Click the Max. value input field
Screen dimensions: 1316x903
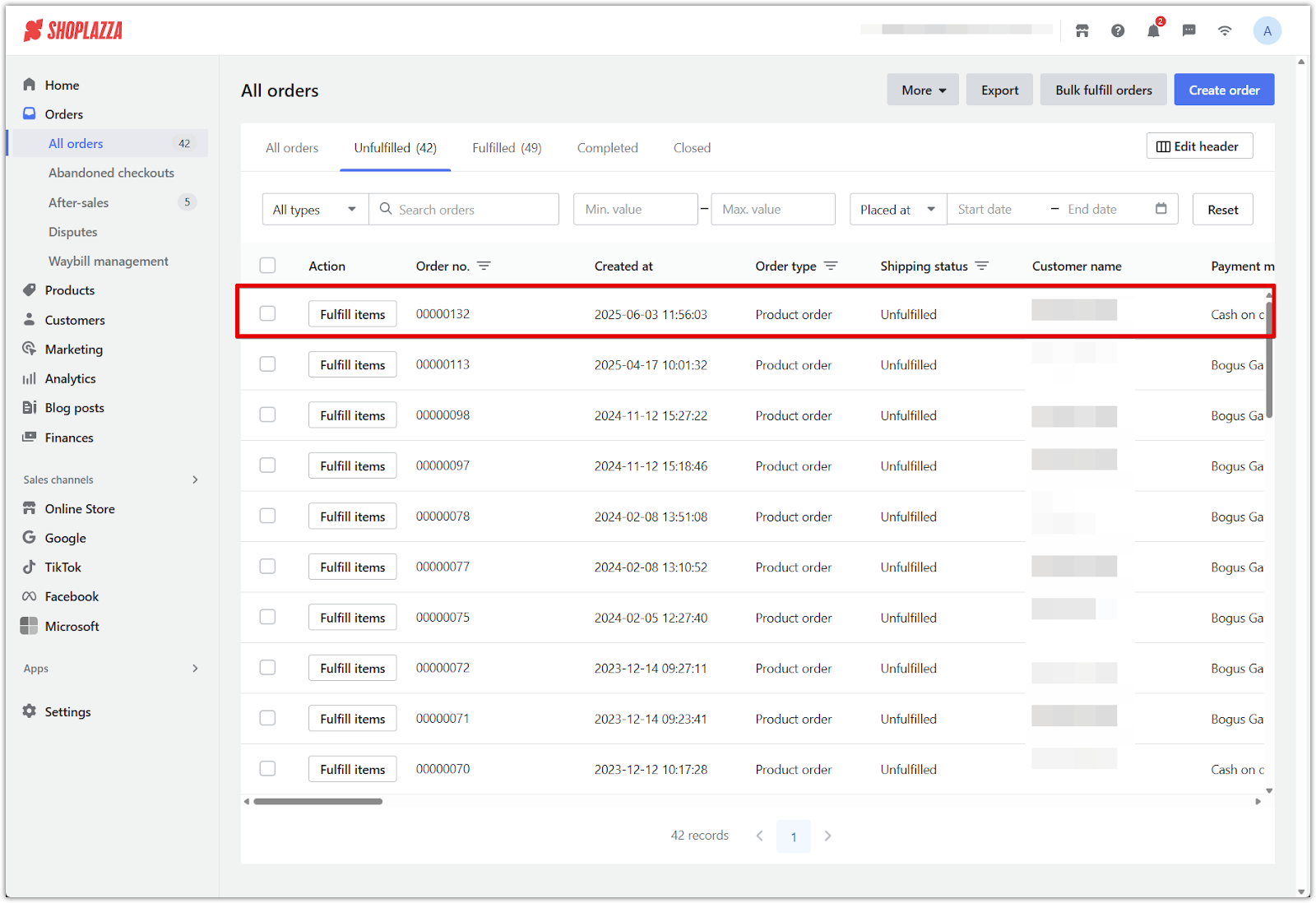(x=773, y=209)
